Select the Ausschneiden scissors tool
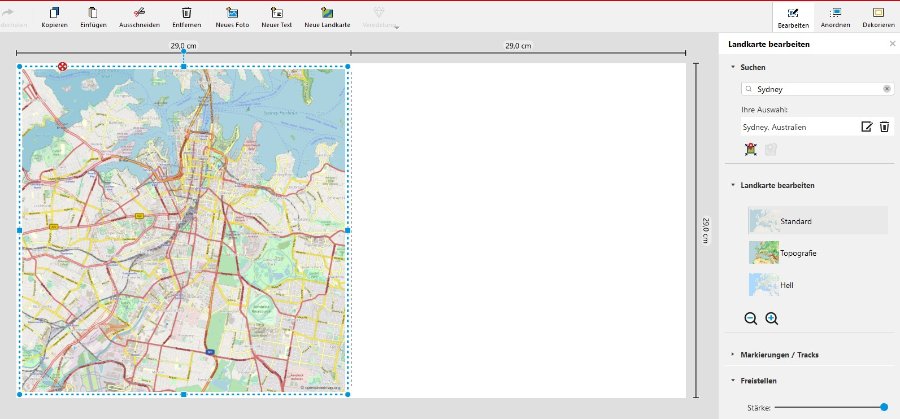The width and height of the screenshot is (900, 419). tap(139, 13)
